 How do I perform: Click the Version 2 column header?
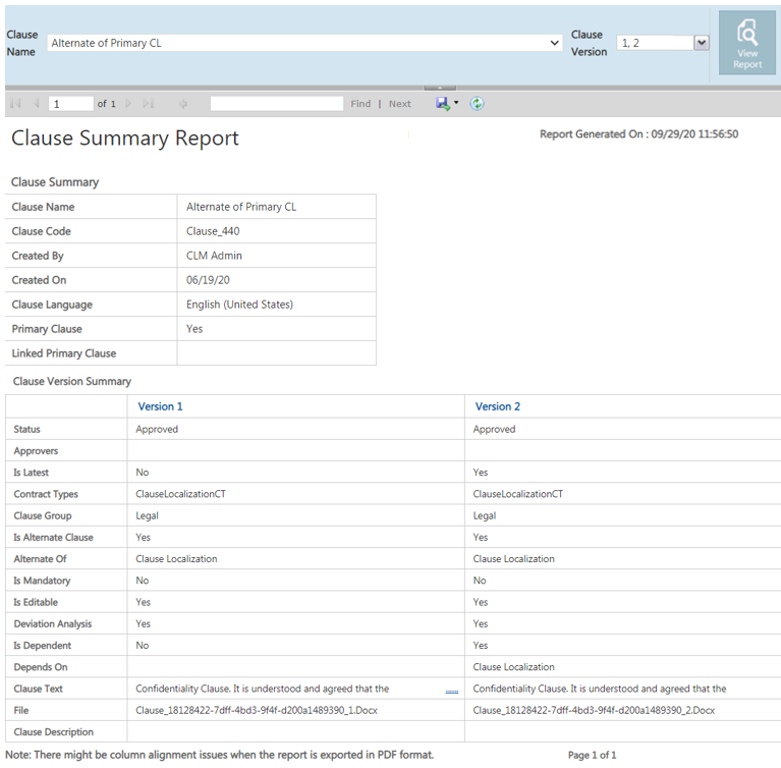(497, 407)
